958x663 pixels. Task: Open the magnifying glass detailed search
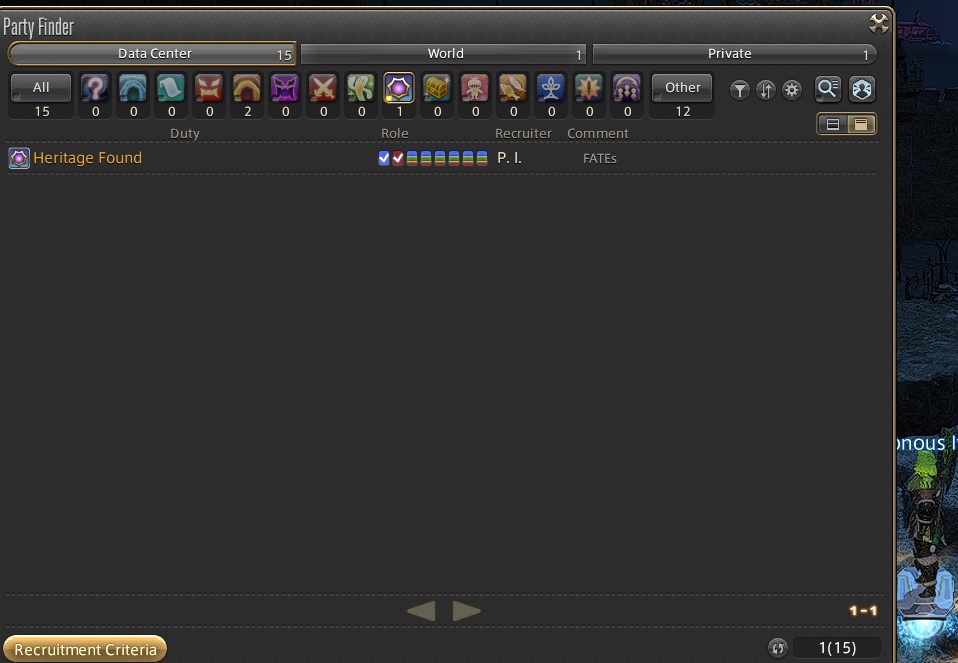(828, 89)
